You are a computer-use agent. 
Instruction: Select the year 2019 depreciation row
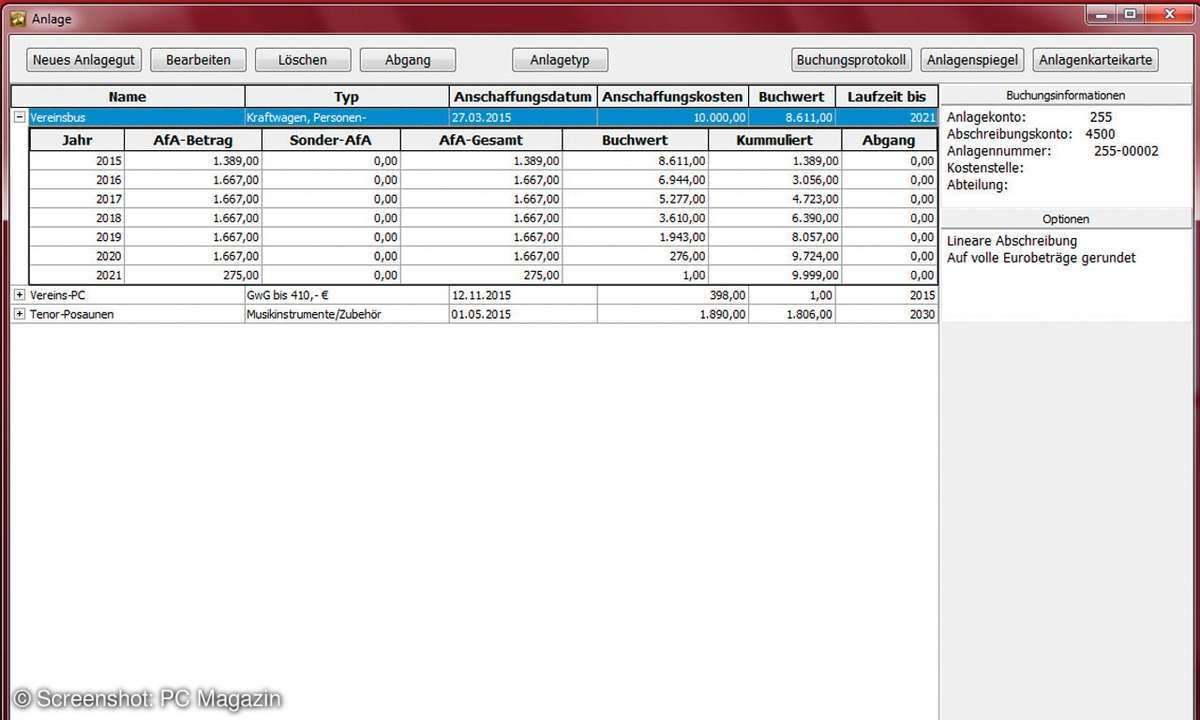click(x=483, y=237)
